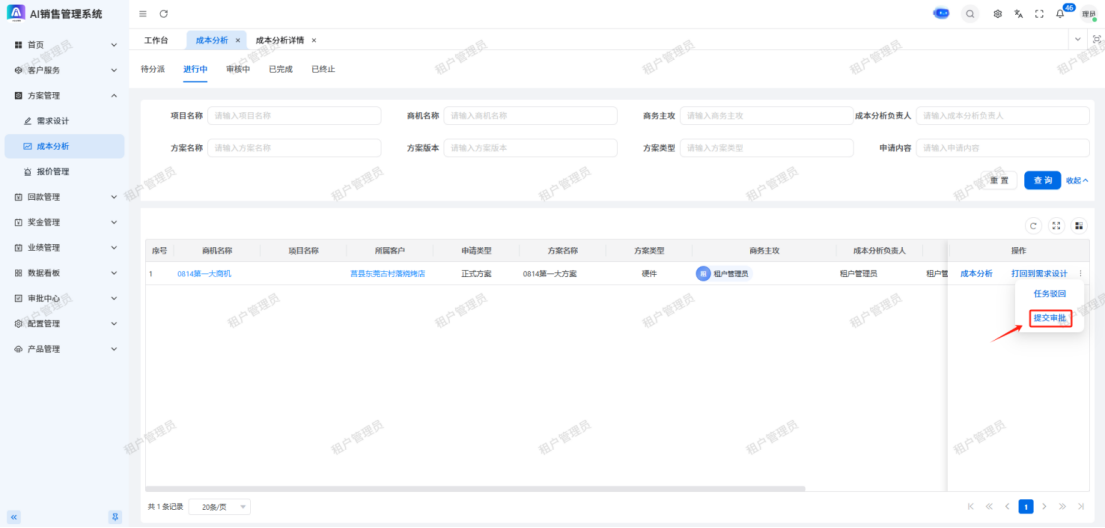
Task: Enter fullscreen using the header expand icon
Action: click(x=1039, y=14)
